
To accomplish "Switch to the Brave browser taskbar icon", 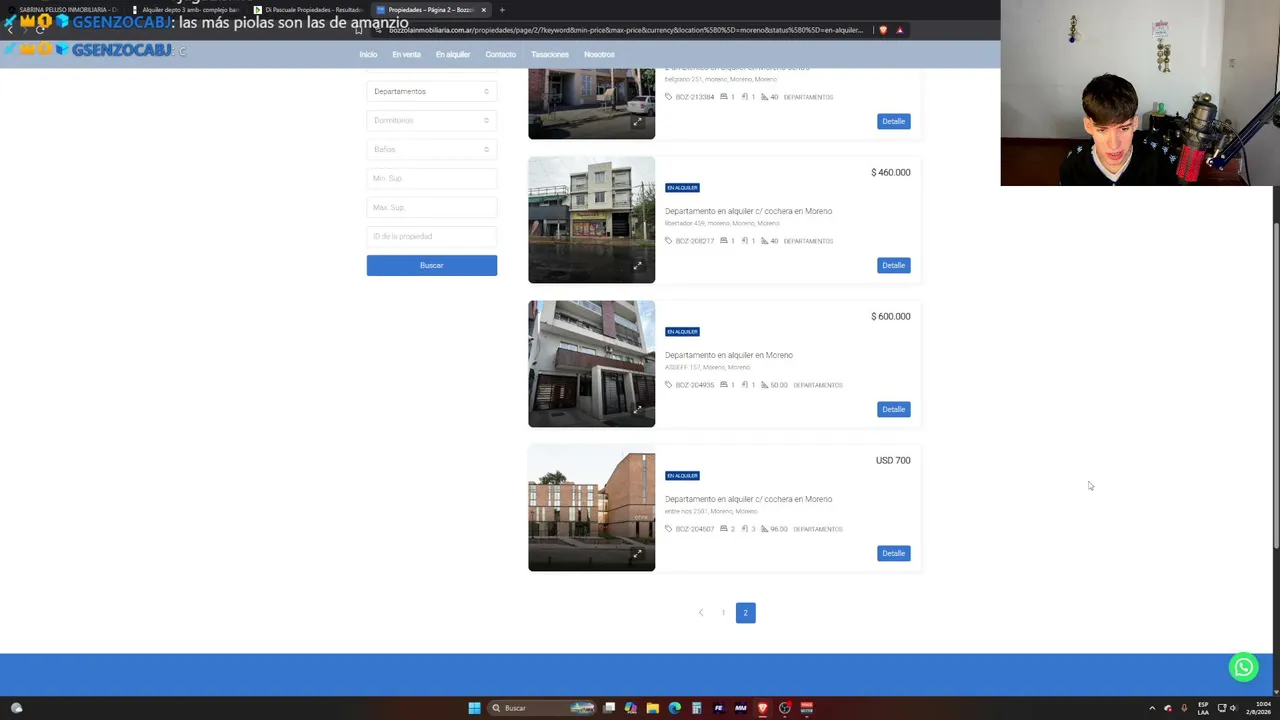I will pos(762,708).
